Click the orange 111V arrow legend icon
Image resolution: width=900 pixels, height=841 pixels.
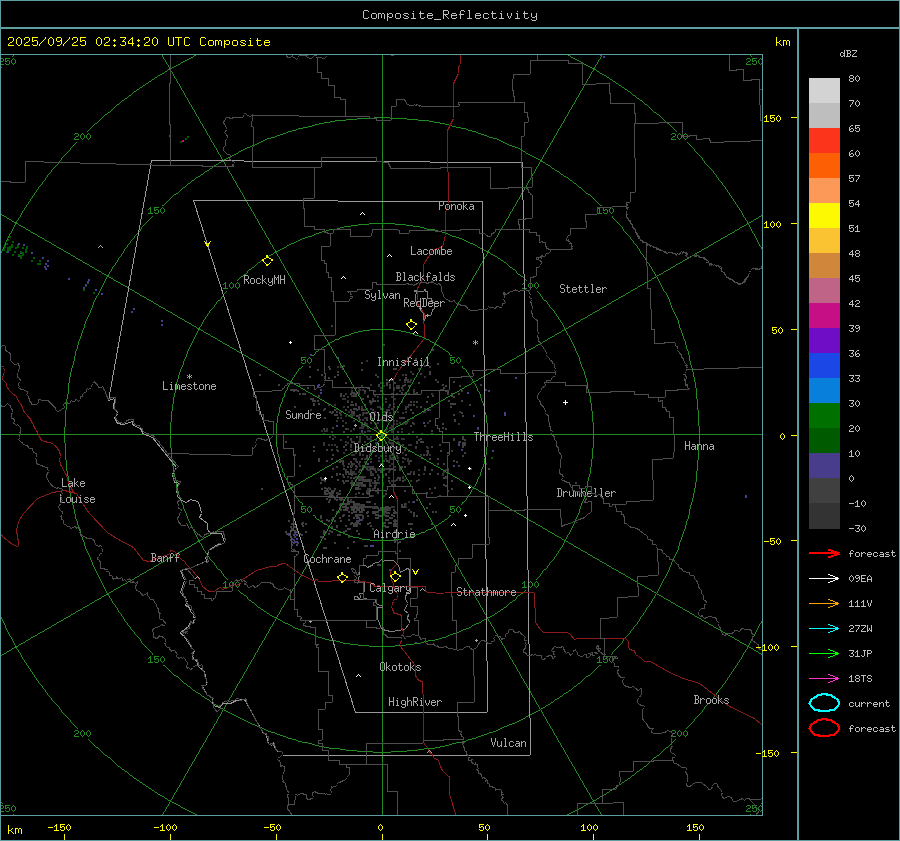824,603
